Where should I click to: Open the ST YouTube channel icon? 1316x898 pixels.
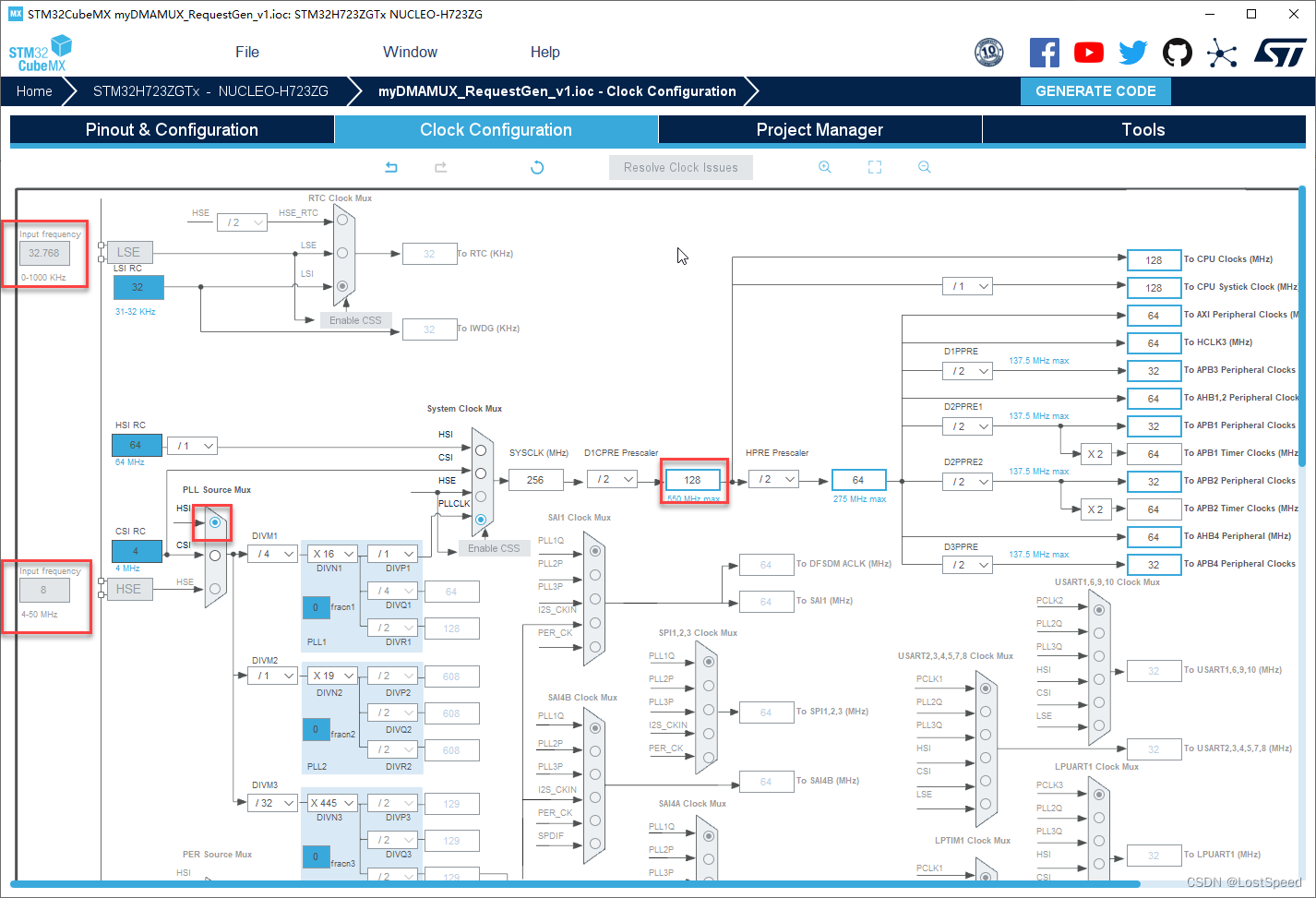tap(1089, 53)
